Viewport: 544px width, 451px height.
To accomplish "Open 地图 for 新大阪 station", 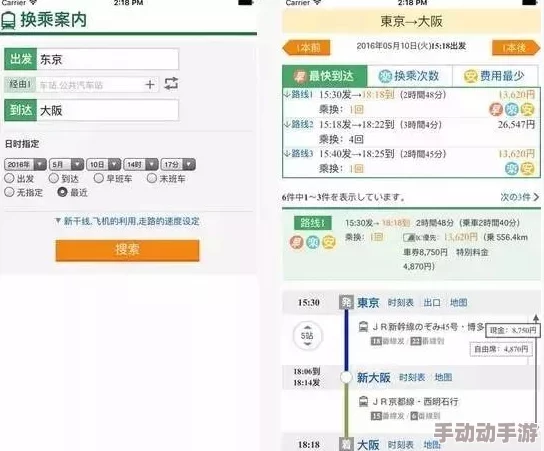I will 443,377.
